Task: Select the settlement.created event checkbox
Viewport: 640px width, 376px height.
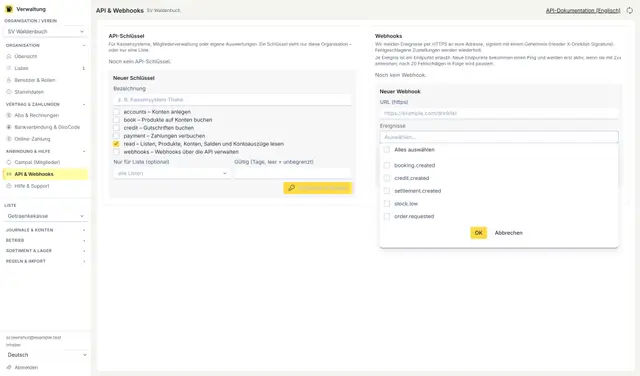Action: pos(387,191)
